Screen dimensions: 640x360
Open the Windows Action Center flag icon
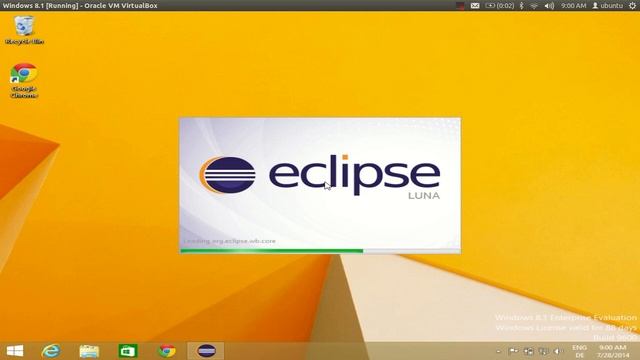click(x=513, y=351)
